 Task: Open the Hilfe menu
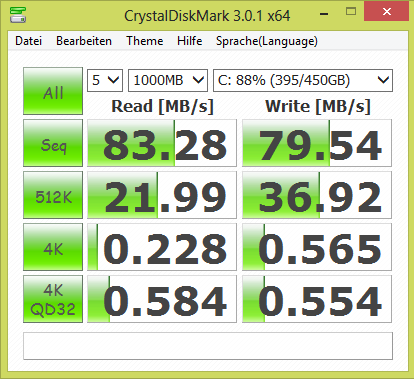pos(190,41)
